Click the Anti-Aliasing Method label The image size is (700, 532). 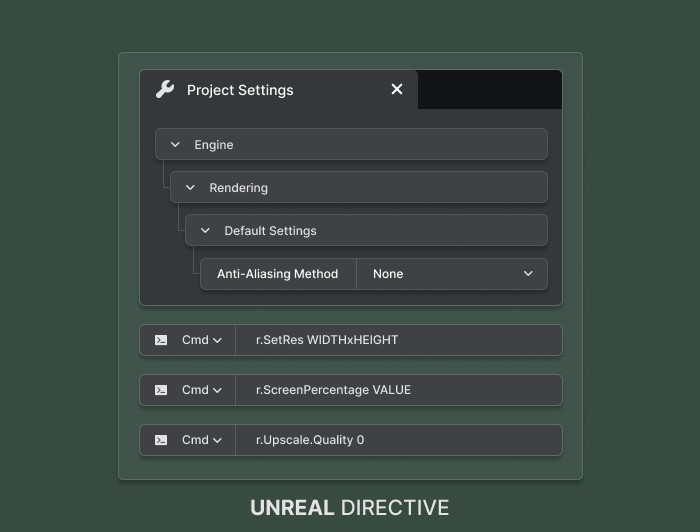tap(277, 274)
